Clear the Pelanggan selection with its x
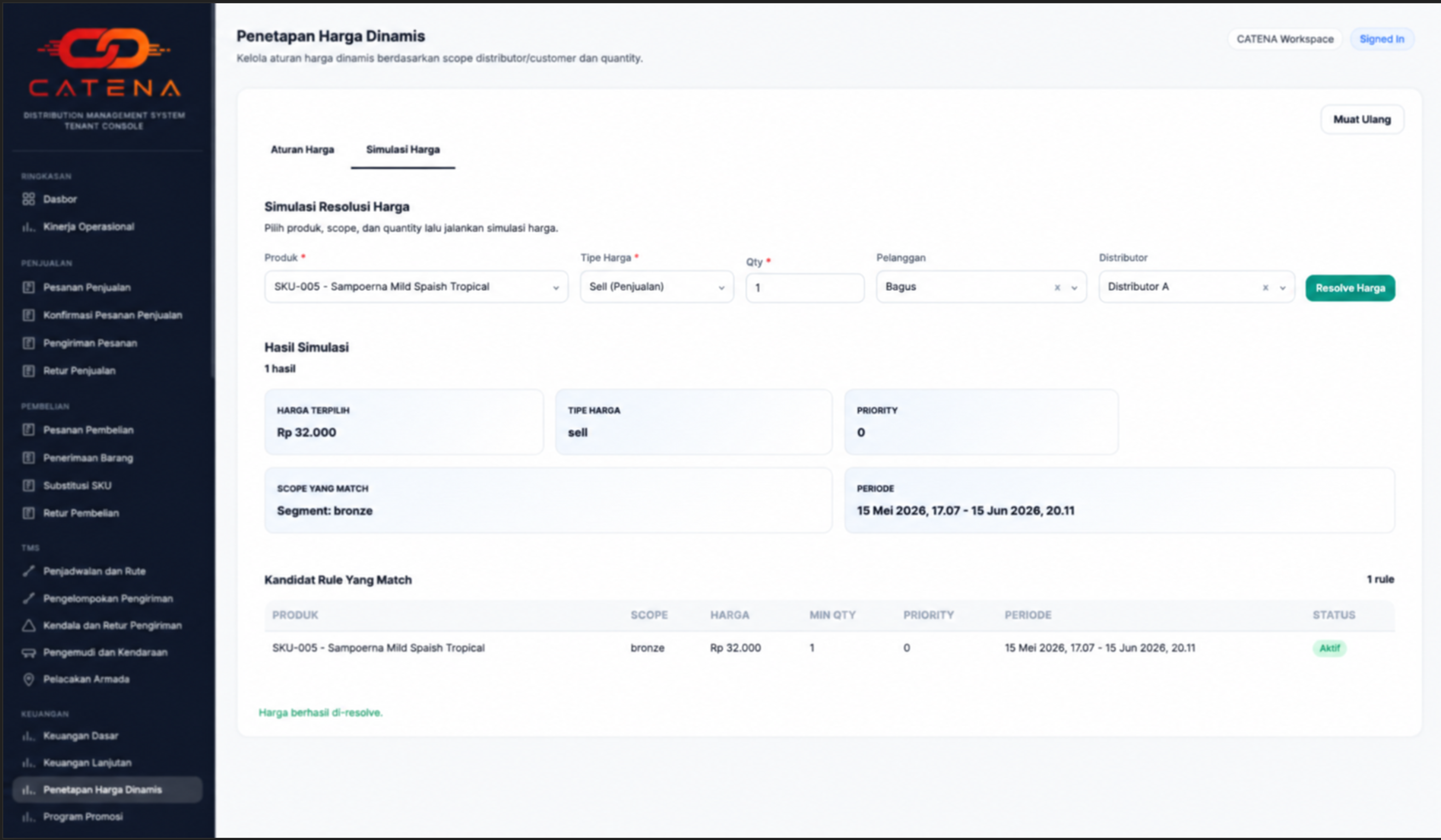1441x840 pixels. pos(1057,288)
